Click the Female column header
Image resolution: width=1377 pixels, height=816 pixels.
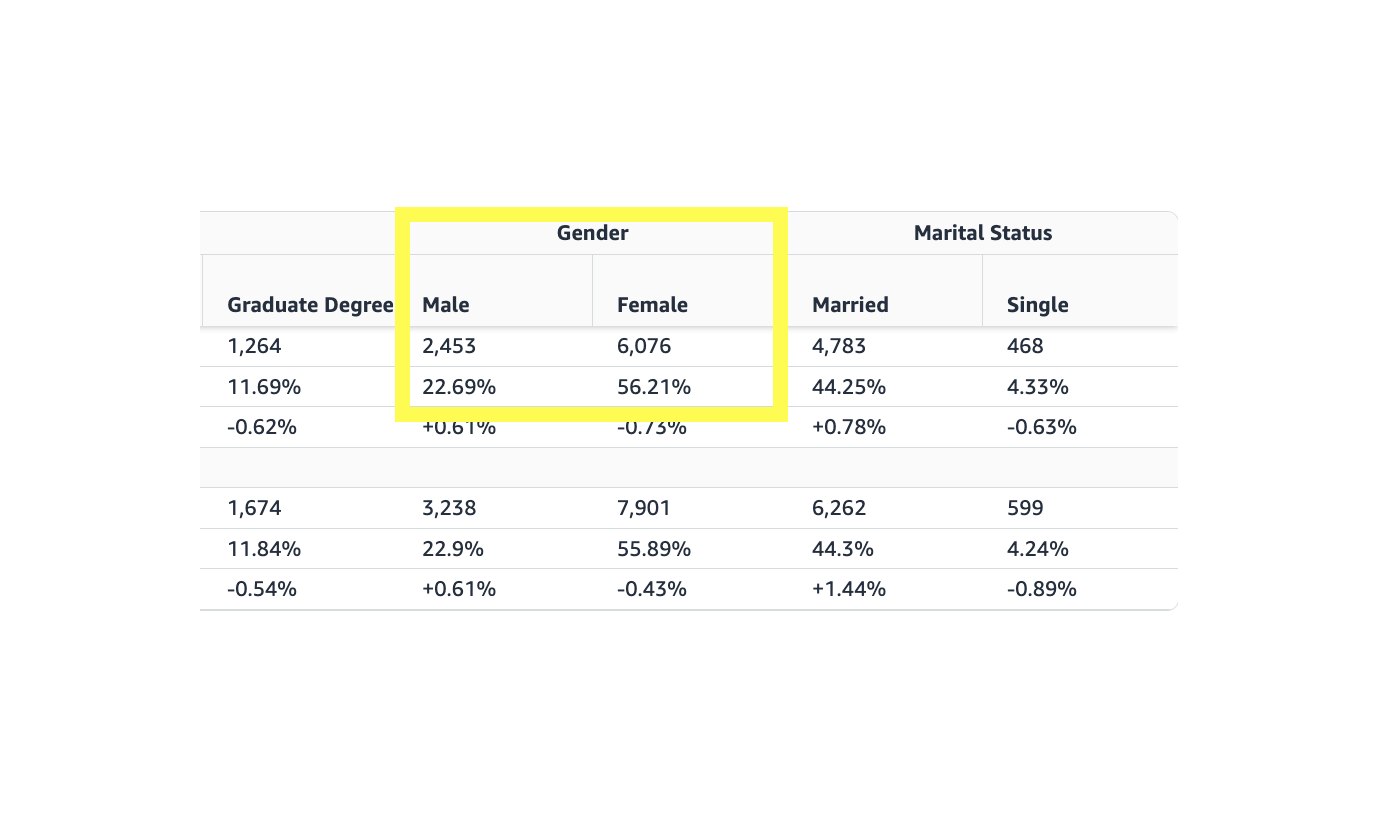pyautogui.click(x=652, y=305)
